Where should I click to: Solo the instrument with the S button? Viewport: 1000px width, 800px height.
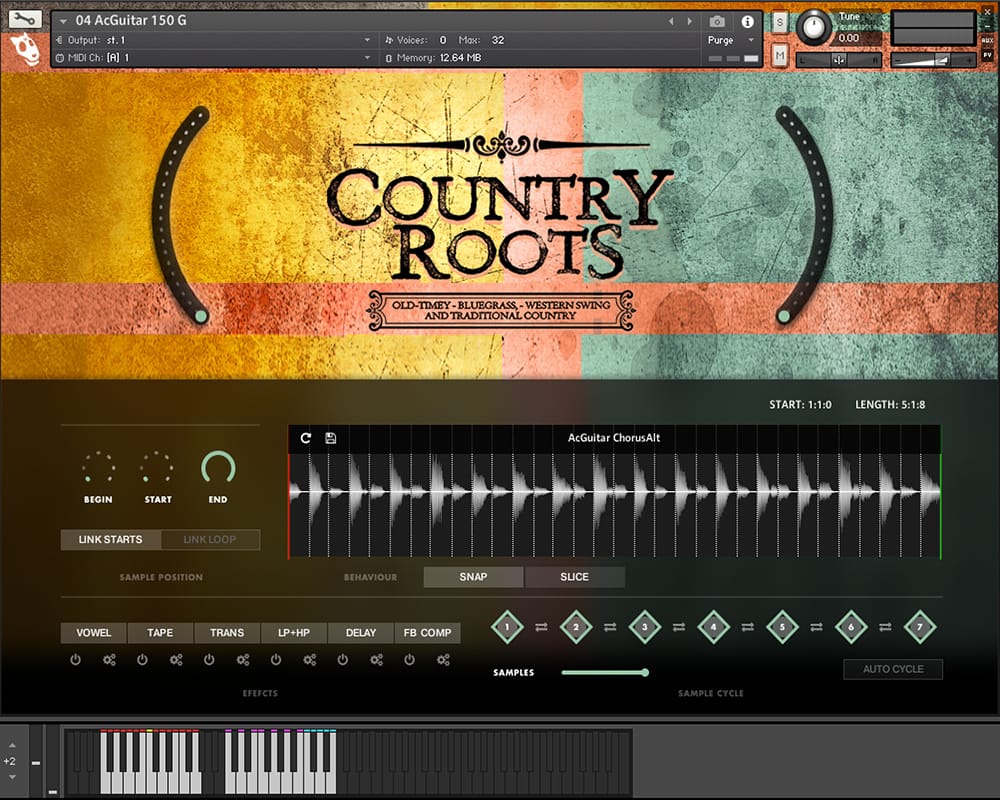[x=779, y=24]
